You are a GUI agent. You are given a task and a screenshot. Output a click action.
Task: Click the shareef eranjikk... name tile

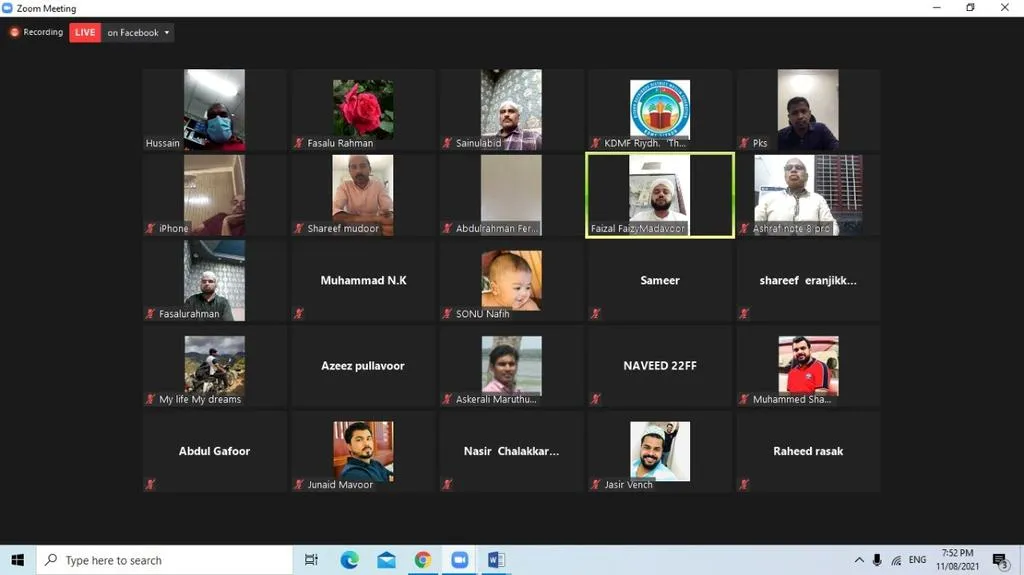[x=808, y=280]
